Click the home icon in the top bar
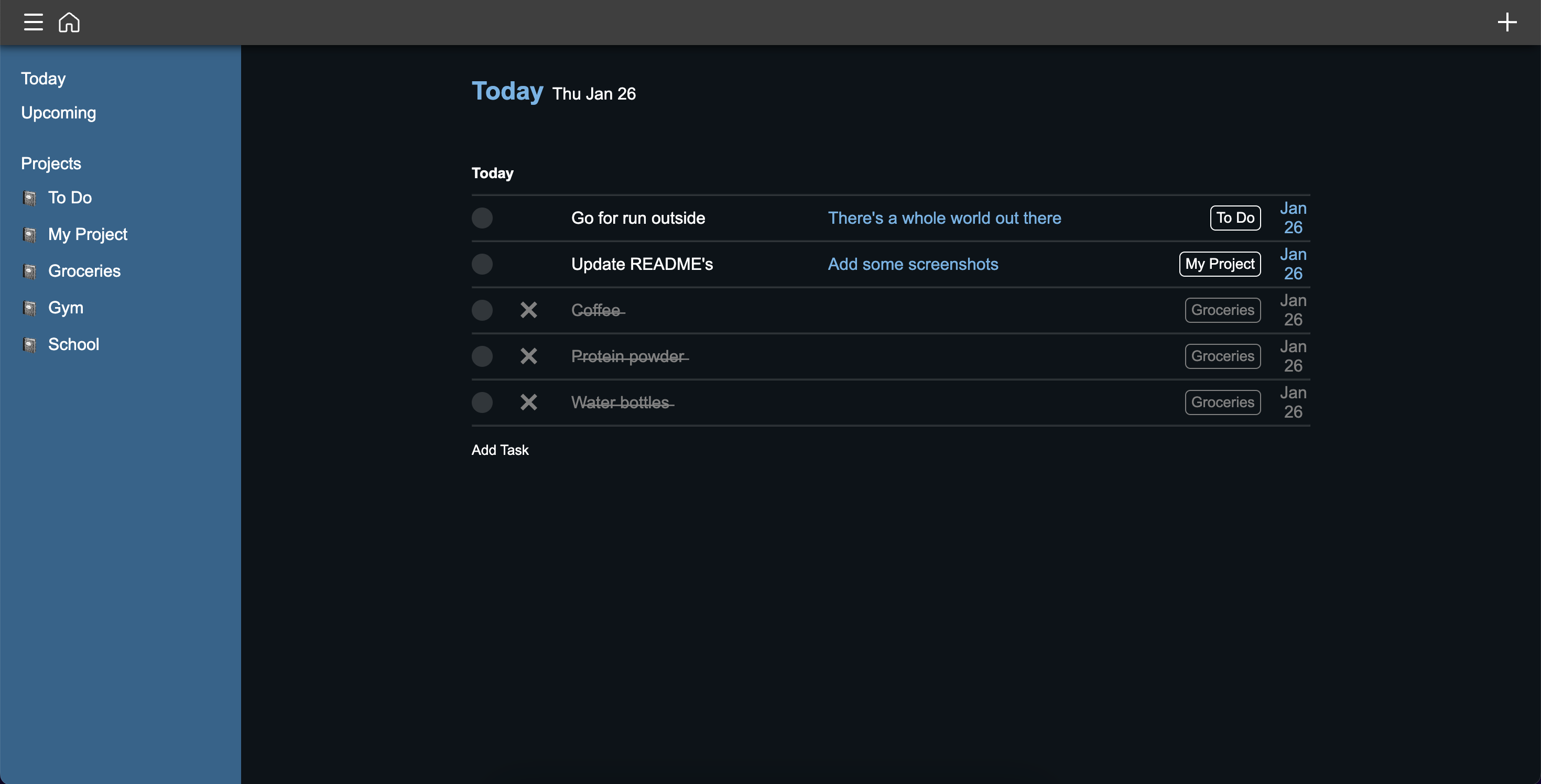The height and width of the screenshot is (784, 1541). tap(69, 22)
